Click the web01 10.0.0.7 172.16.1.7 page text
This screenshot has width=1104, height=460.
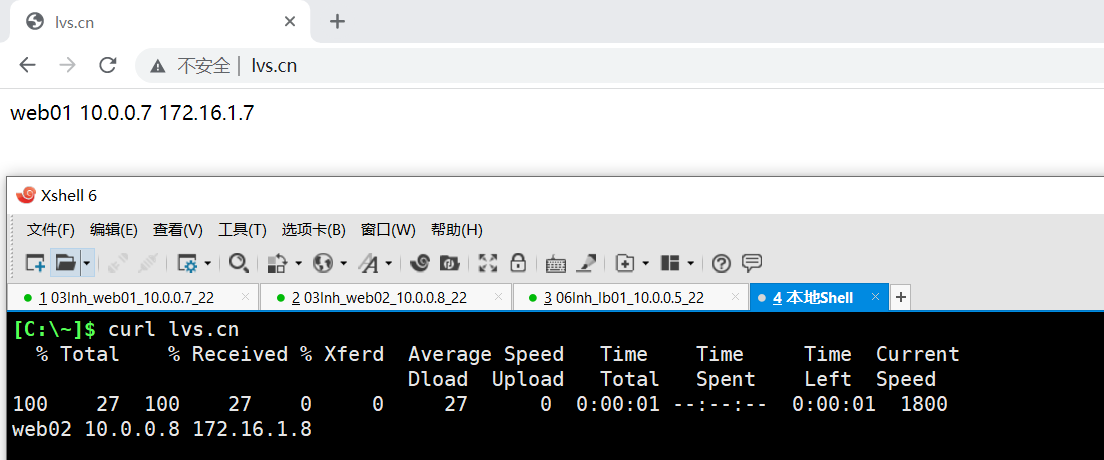click(132, 113)
